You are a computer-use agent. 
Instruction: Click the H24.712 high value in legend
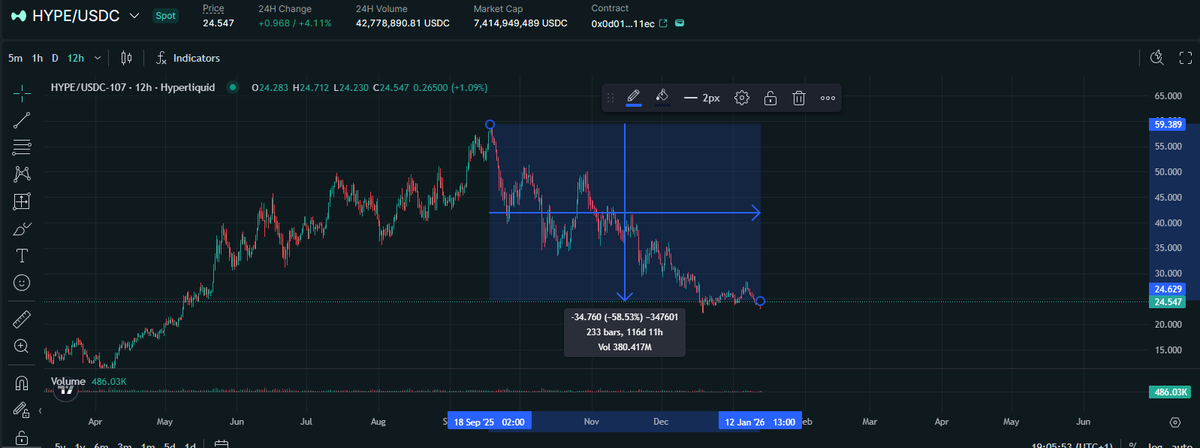pos(311,88)
